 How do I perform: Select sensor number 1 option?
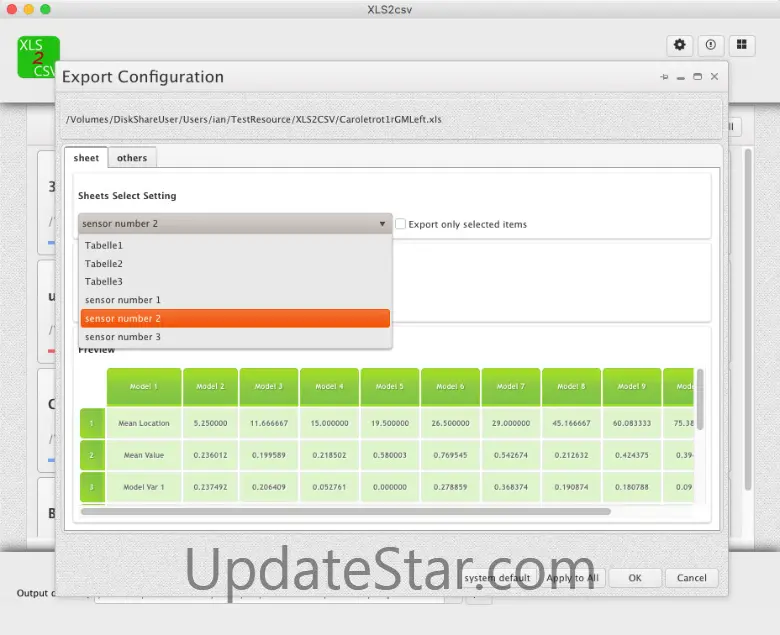[x=235, y=300]
